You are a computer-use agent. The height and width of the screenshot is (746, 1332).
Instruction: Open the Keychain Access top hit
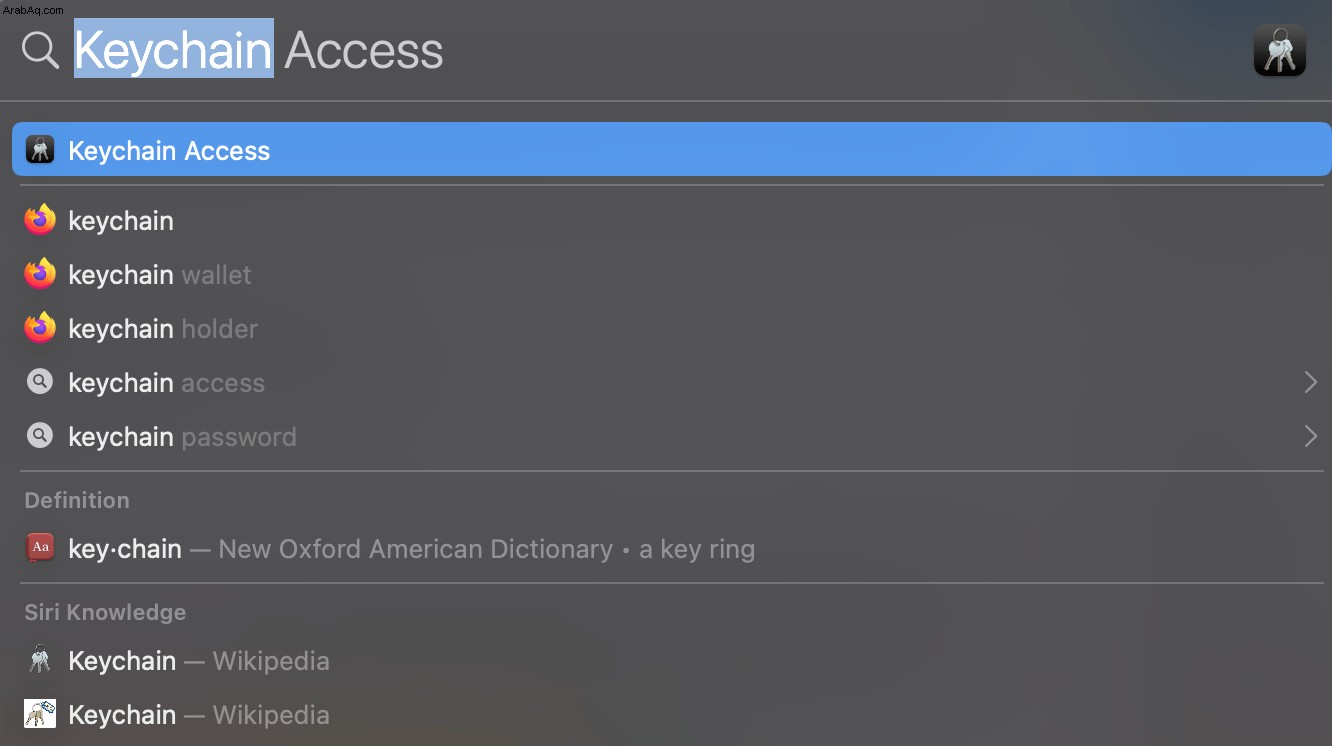pyautogui.click(x=672, y=150)
